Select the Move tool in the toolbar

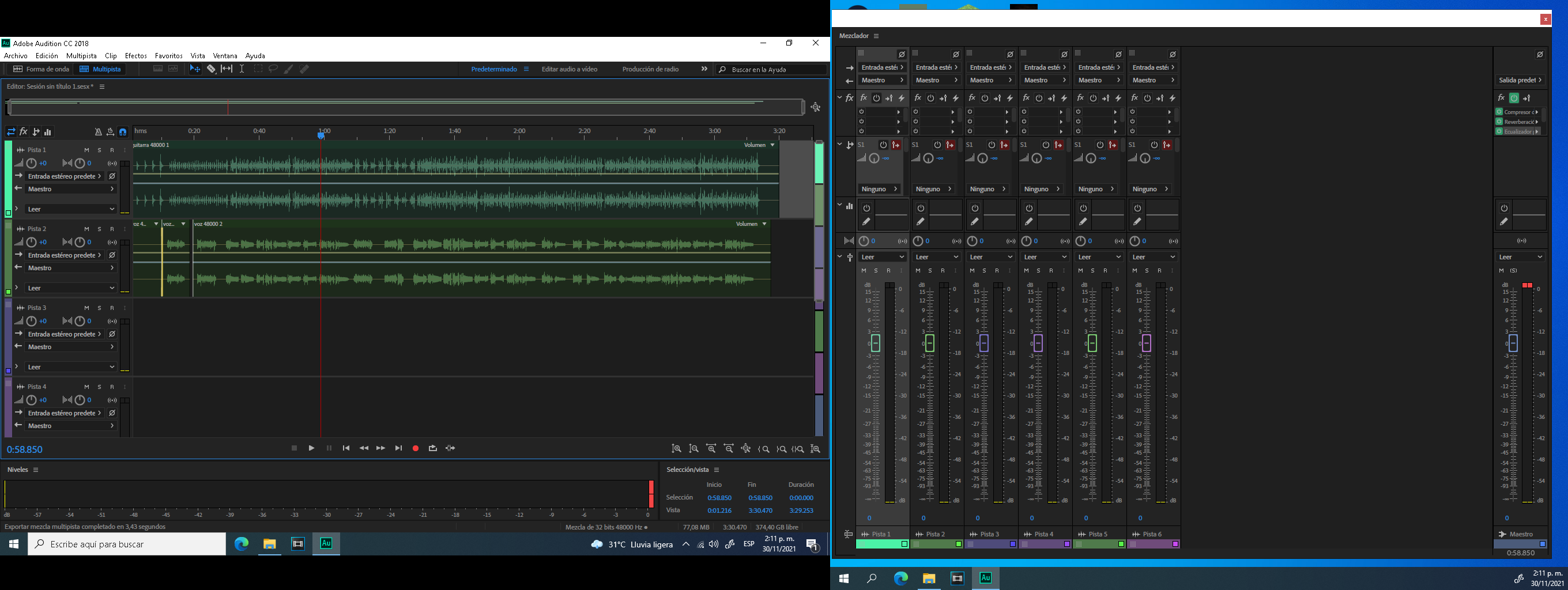(195, 69)
